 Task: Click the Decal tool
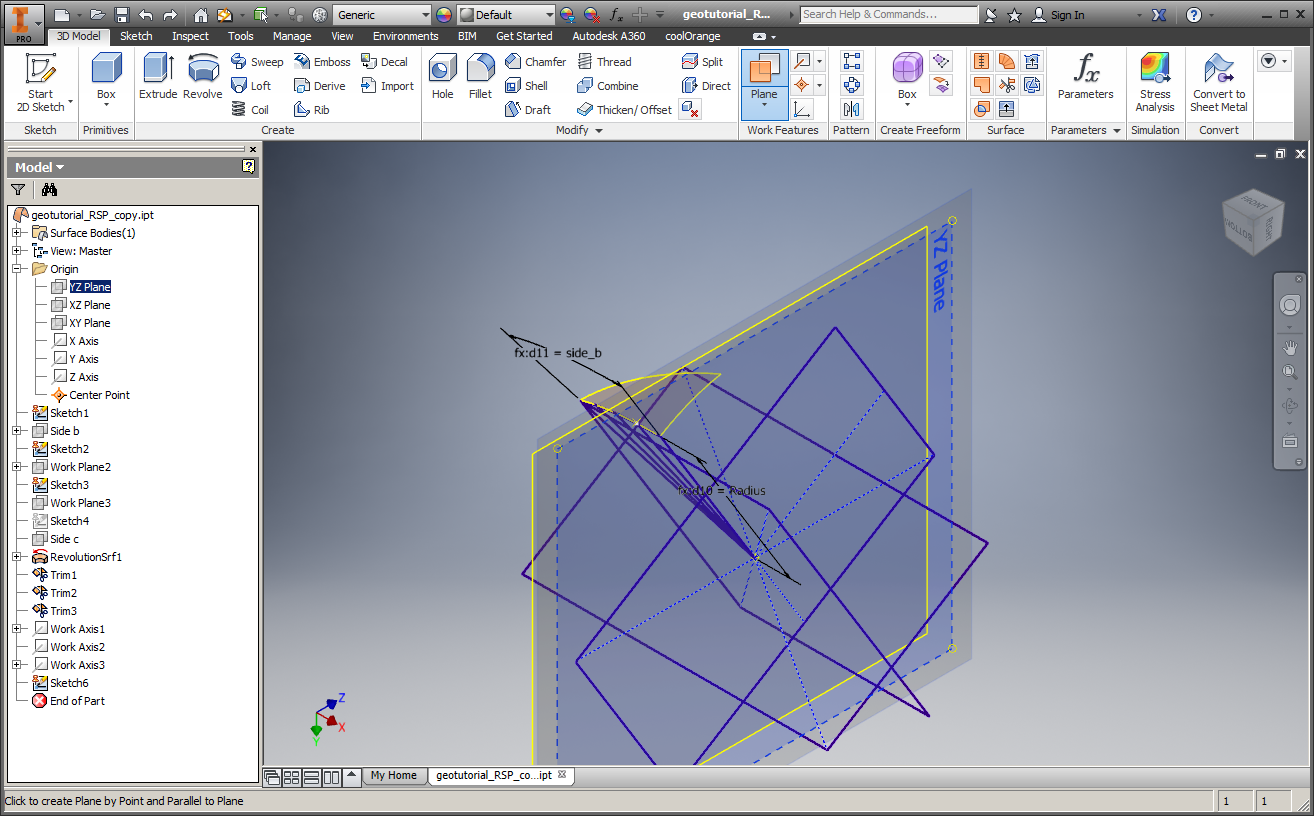[x=385, y=62]
